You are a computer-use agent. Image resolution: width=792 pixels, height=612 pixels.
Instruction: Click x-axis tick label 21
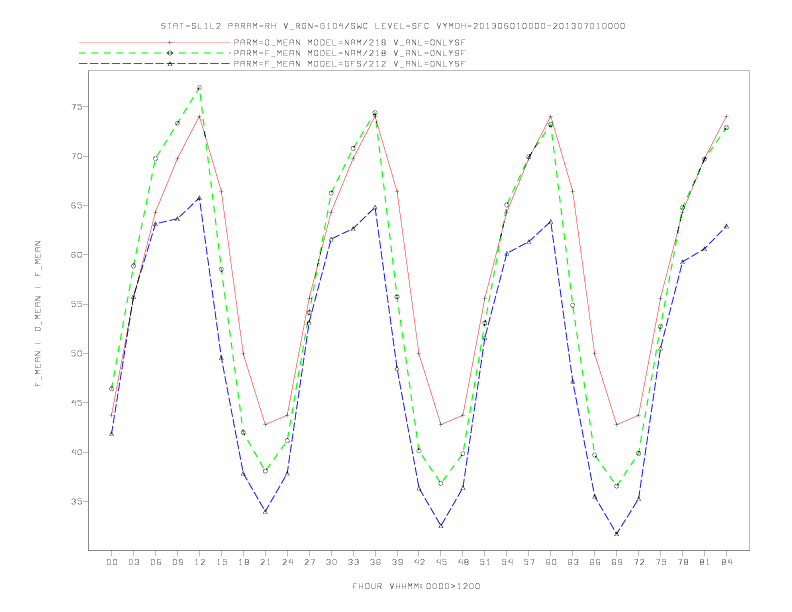[x=265, y=562]
